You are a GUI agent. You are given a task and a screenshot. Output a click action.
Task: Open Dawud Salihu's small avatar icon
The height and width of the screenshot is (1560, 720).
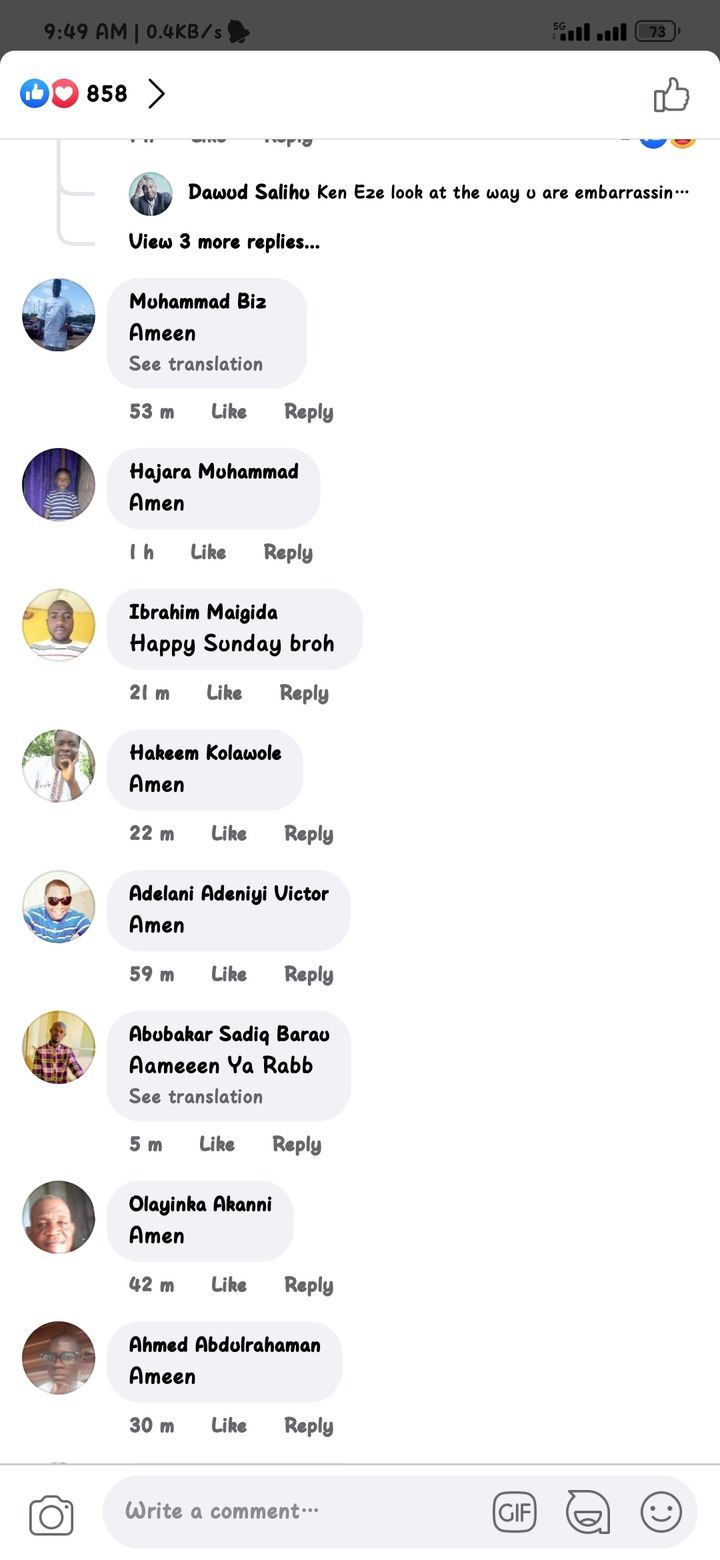point(150,194)
